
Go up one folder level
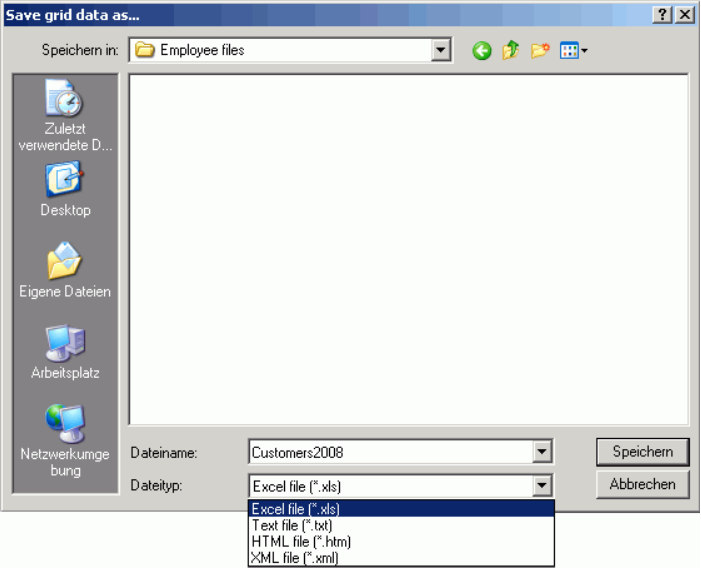pyautogui.click(x=511, y=51)
